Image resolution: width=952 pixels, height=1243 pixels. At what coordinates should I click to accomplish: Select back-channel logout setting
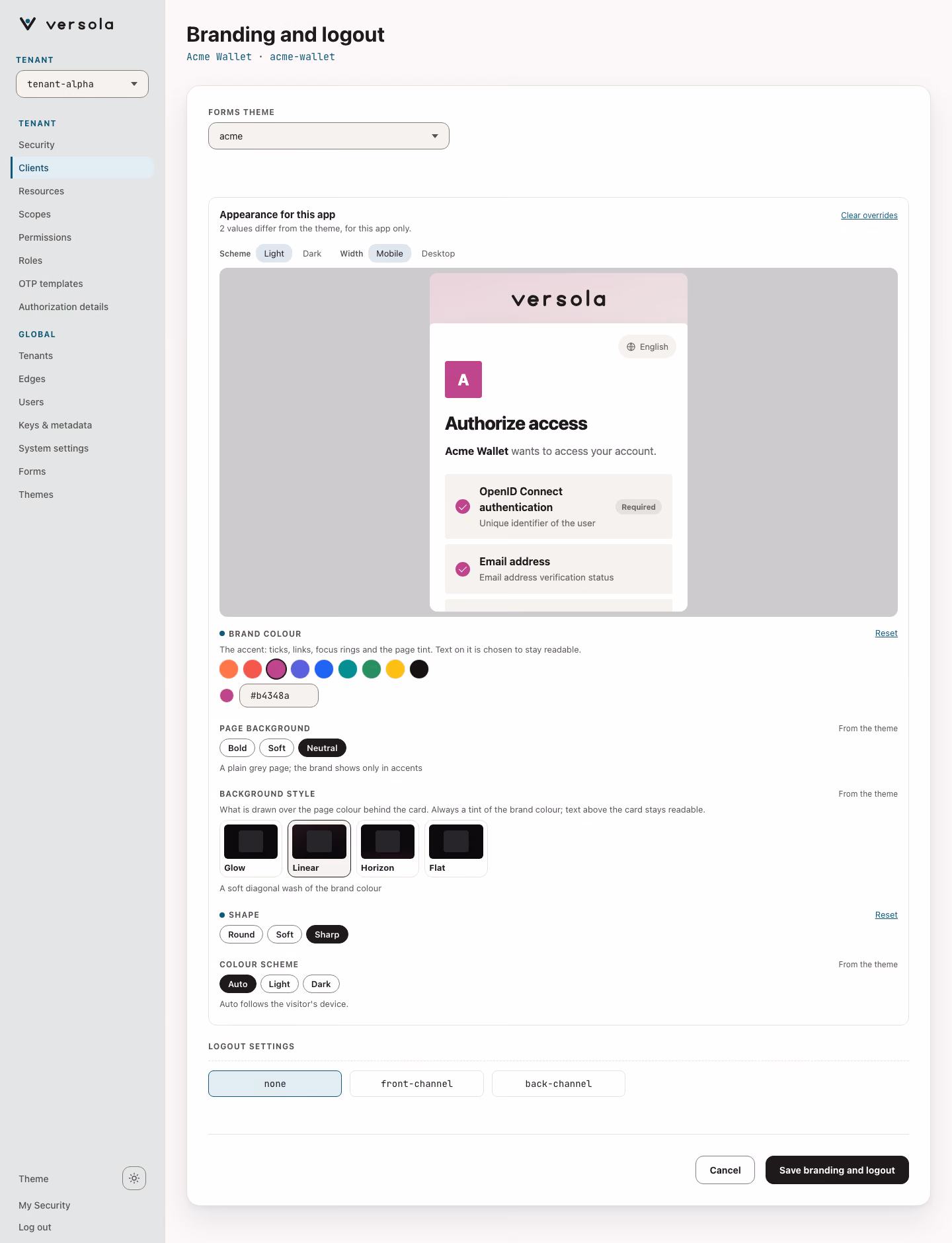point(559,1084)
